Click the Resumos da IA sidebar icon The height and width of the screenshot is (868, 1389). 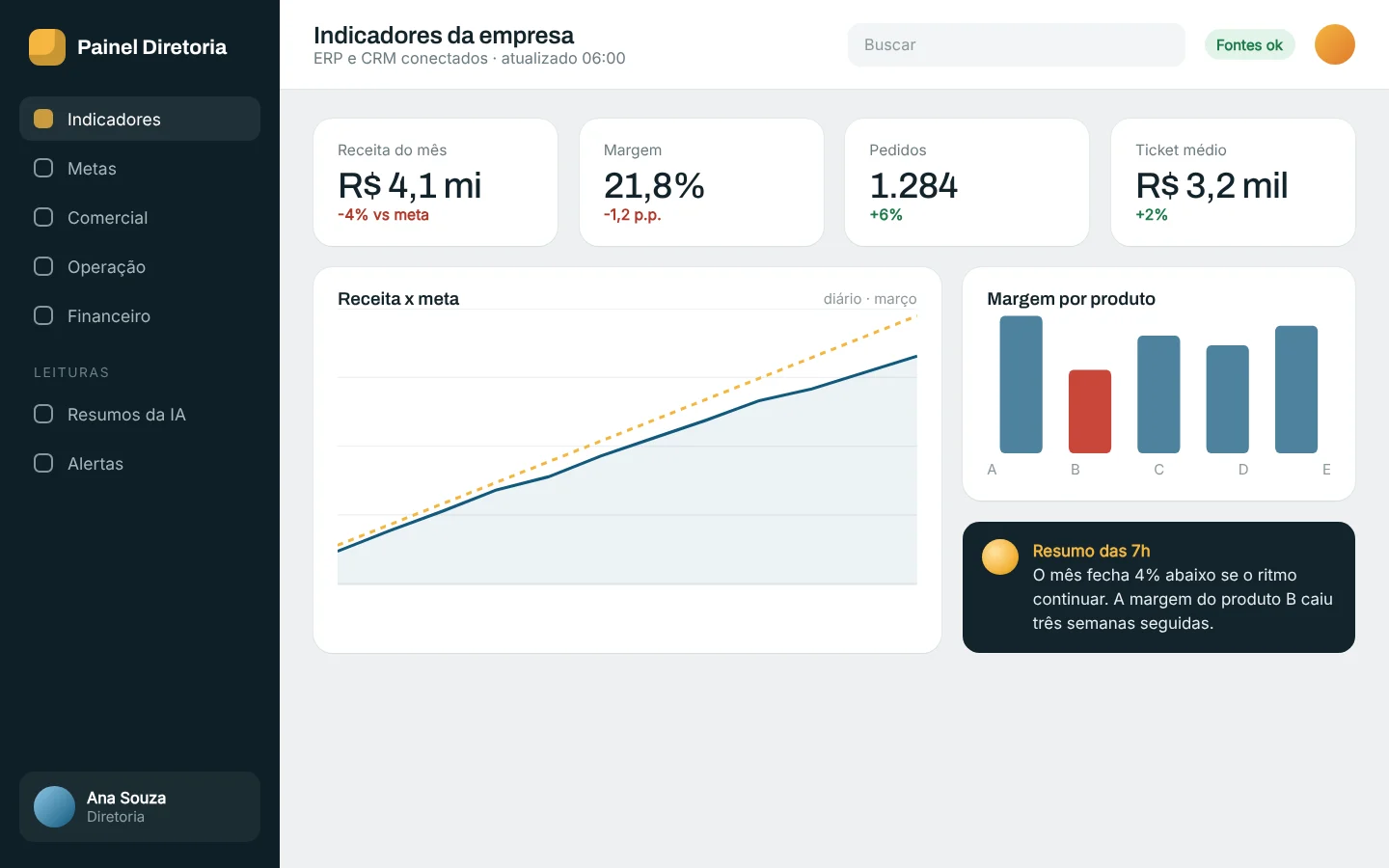[x=43, y=414]
